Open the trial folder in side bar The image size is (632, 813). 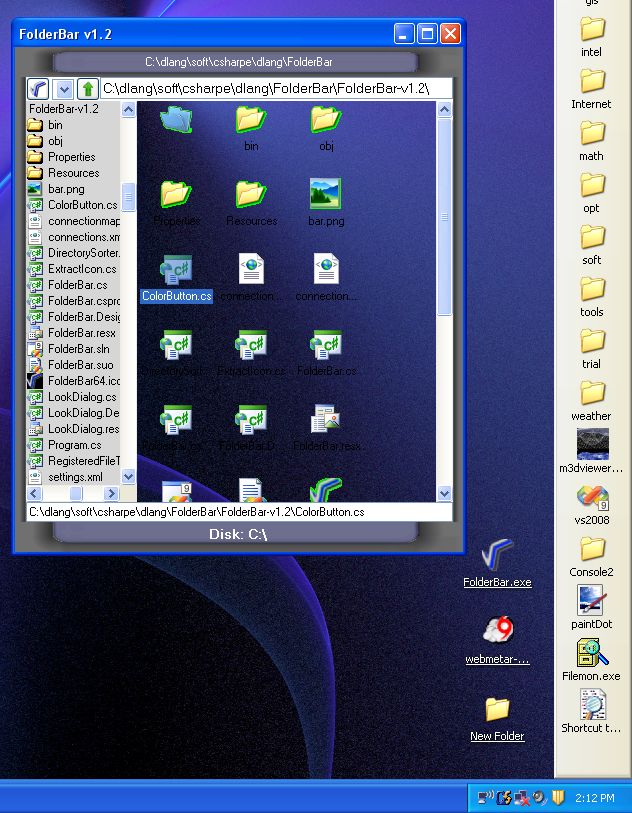[592, 348]
